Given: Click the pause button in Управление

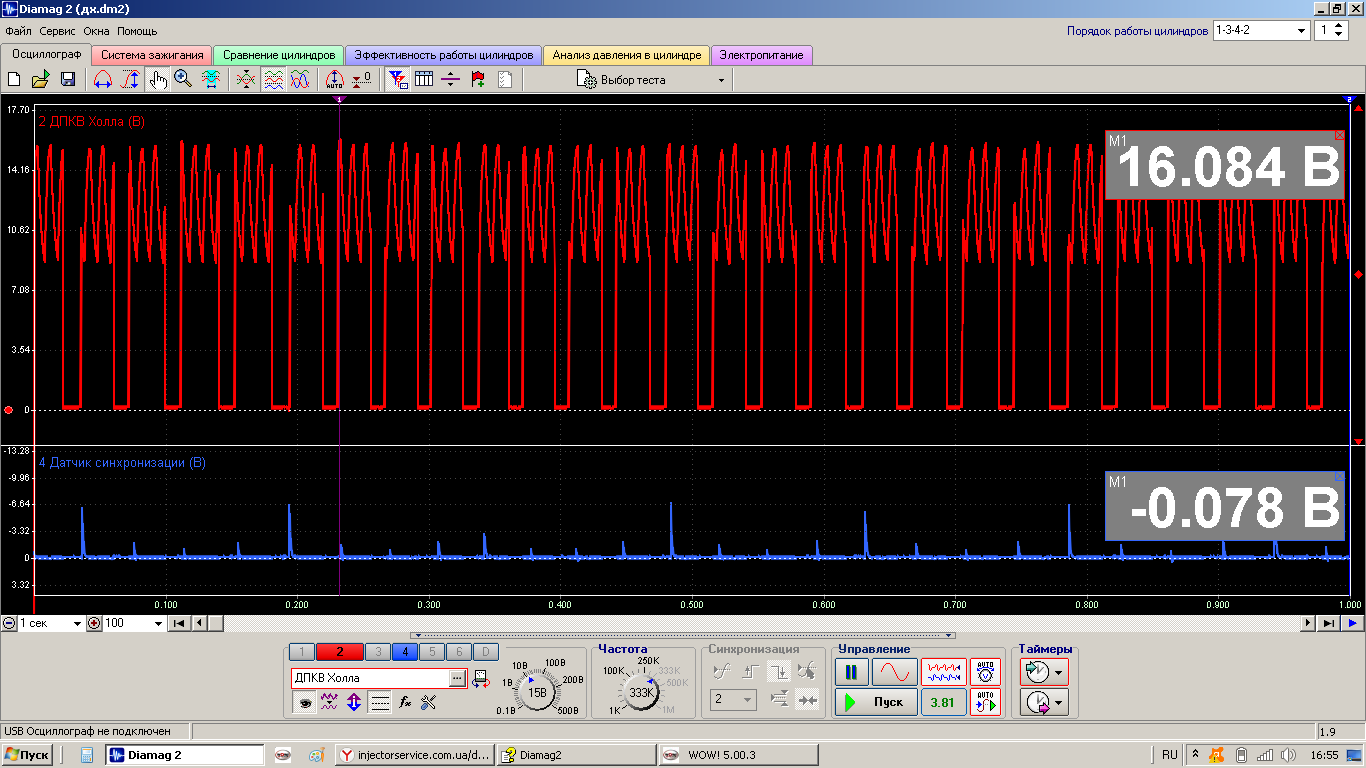Looking at the screenshot, I should pyautogui.click(x=851, y=672).
